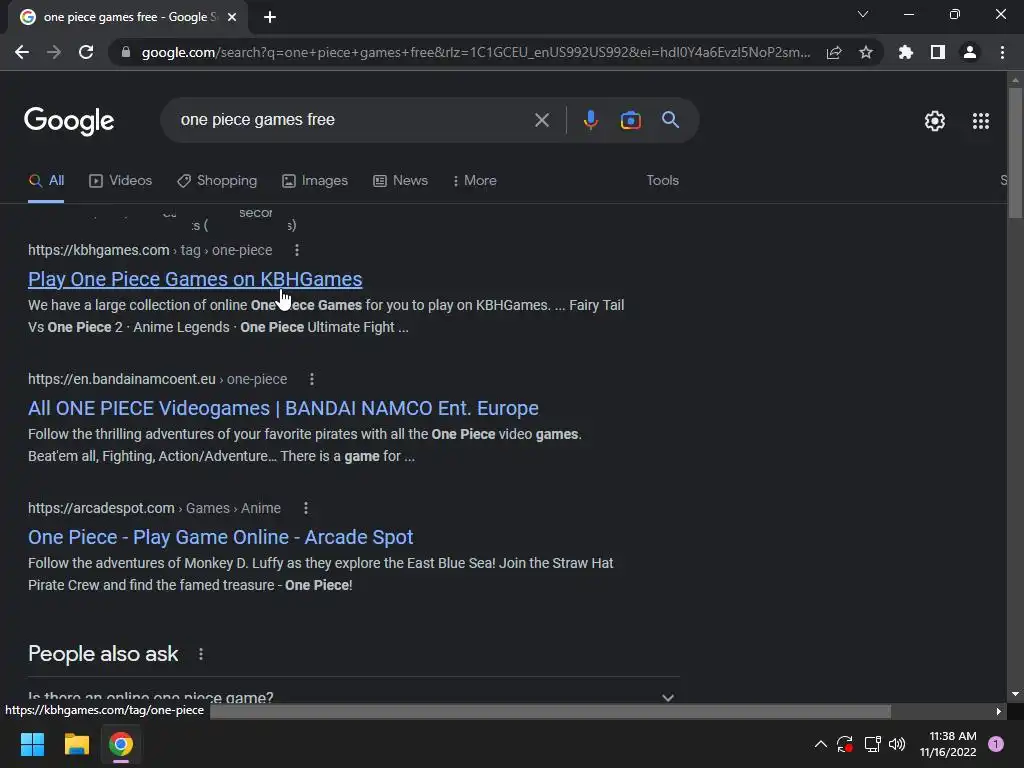Open the tab search dropdown arrow
This screenshot has width=1024, height=768.
(863, 14)
